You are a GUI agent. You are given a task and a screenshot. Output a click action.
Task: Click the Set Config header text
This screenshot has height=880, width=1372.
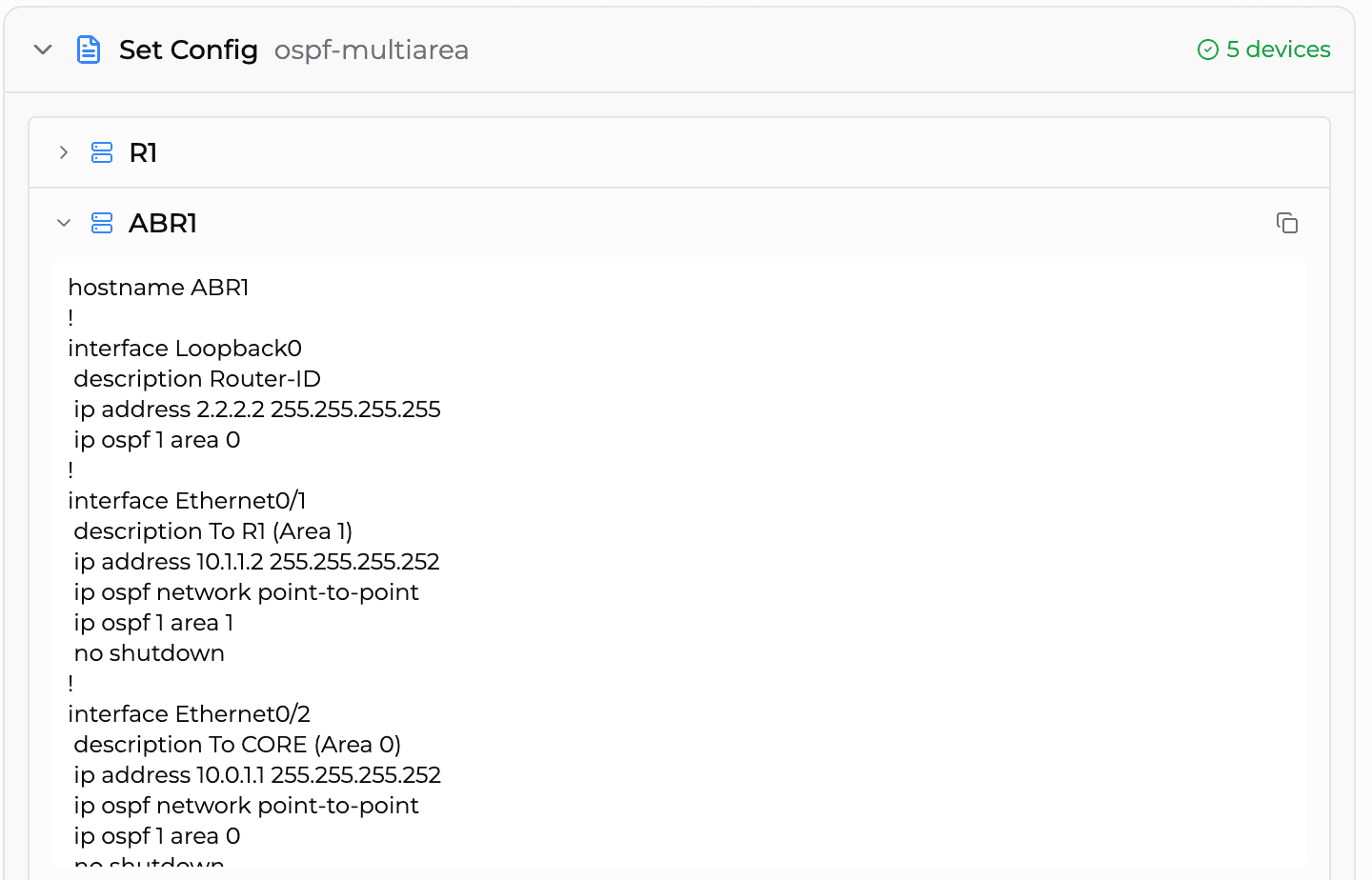coord(188,49)
